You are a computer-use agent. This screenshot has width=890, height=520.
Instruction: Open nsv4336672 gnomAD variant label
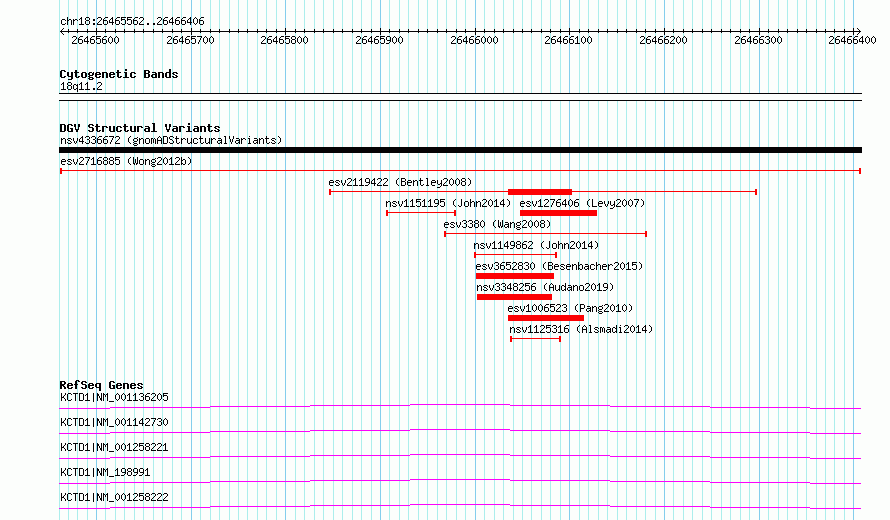pyautogui.click(x=171, y=140)
